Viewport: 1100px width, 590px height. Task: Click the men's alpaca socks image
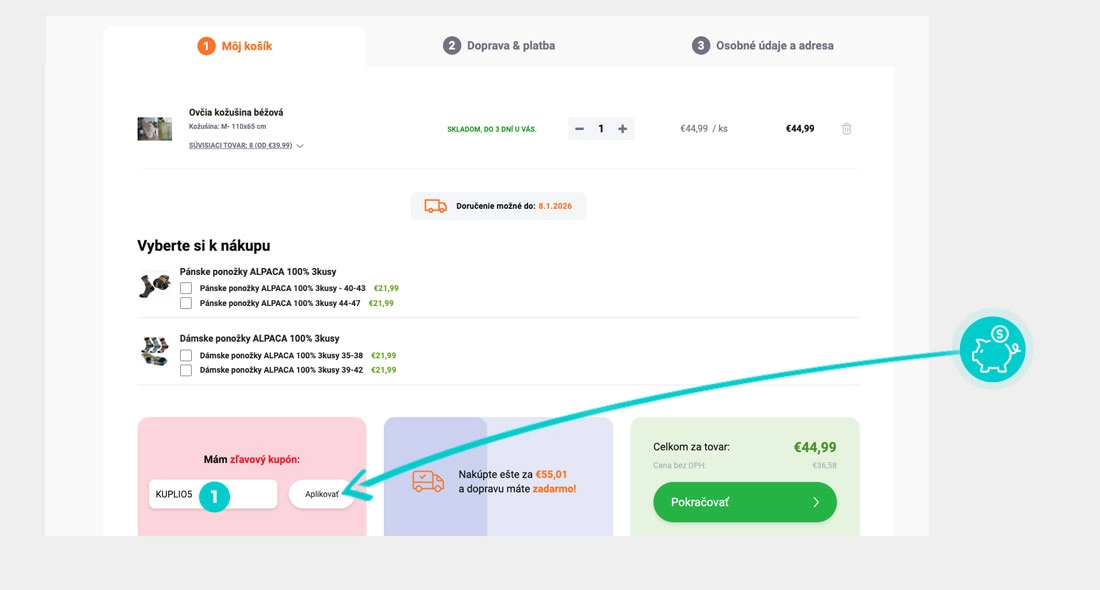tap(154, 286)
